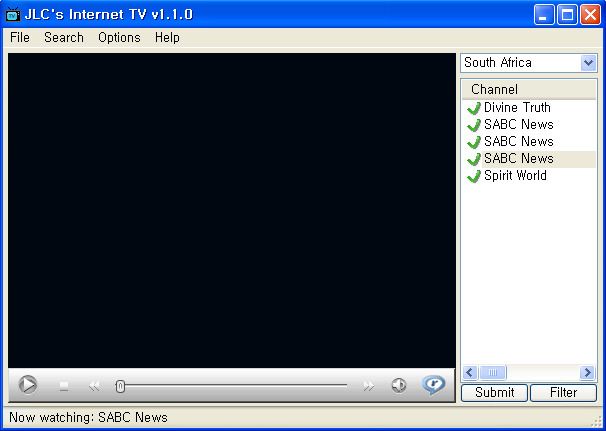Click the green checkmark beside Spirit World

(x=474, y=176)
